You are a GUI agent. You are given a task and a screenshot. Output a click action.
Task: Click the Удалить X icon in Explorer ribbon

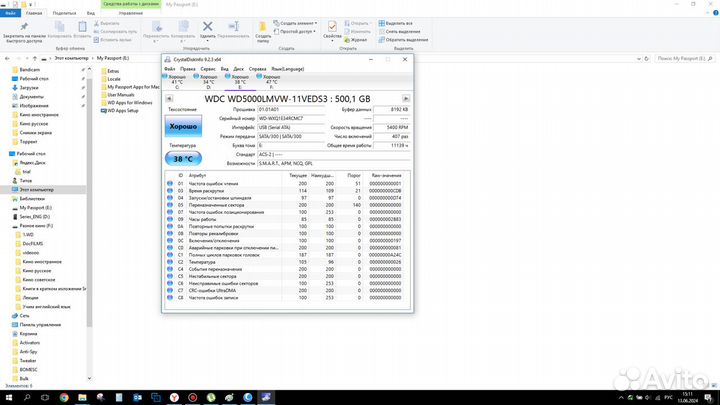pos(208,27)
